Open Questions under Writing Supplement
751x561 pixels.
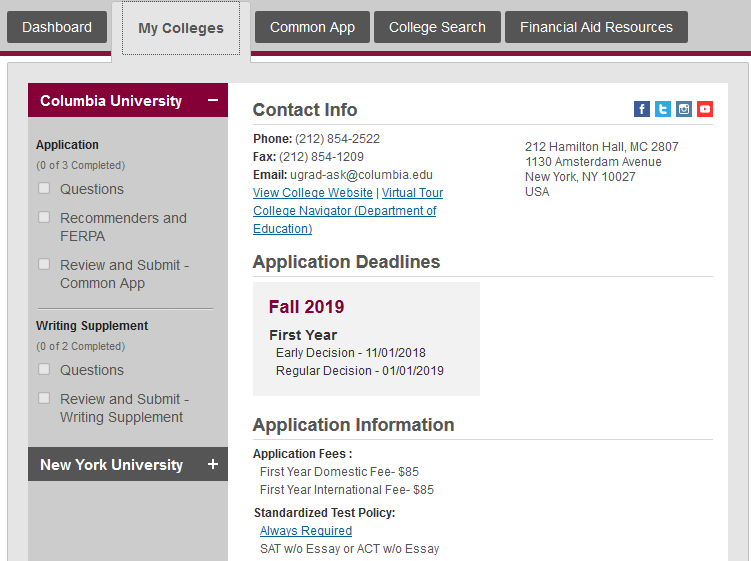pos(92,370)
